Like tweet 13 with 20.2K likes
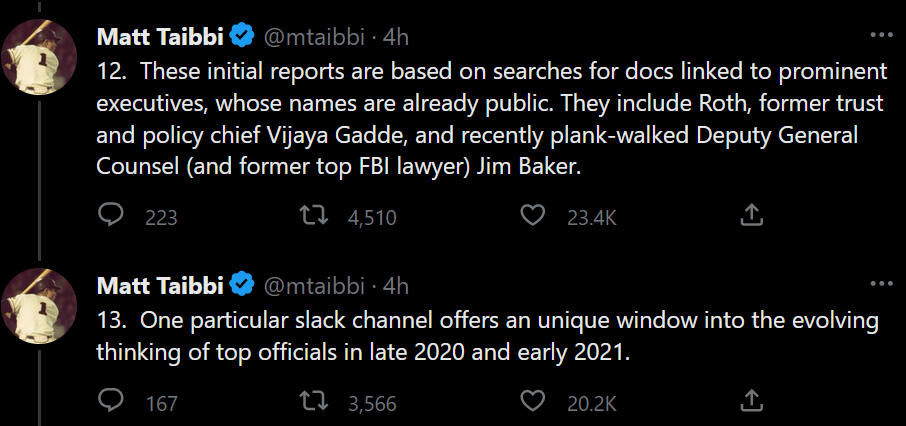 tap(536, 402)
